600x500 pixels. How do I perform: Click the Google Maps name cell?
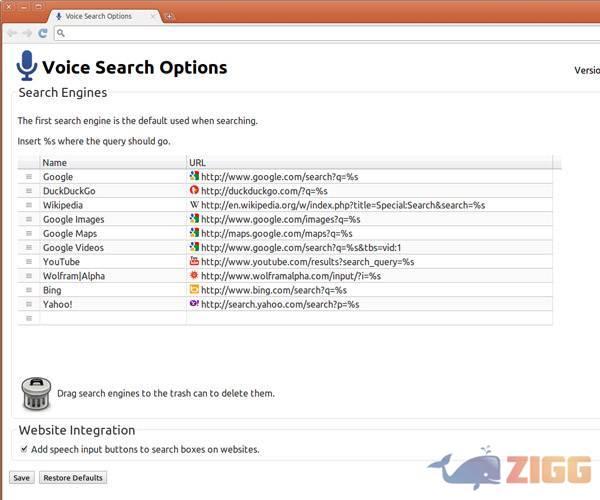112,233
